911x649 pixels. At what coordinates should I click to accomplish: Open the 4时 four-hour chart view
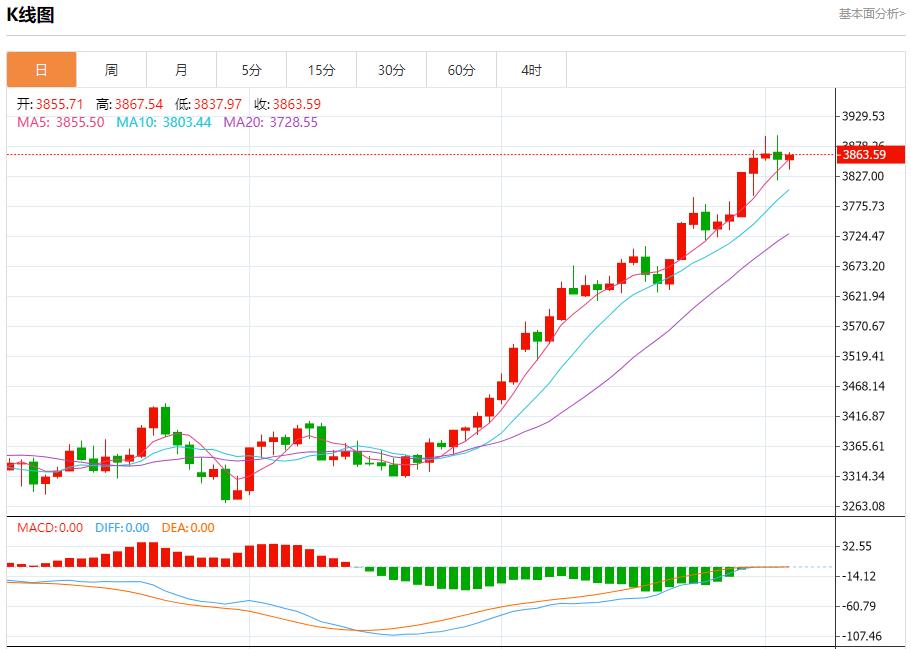tap(531, 70)
